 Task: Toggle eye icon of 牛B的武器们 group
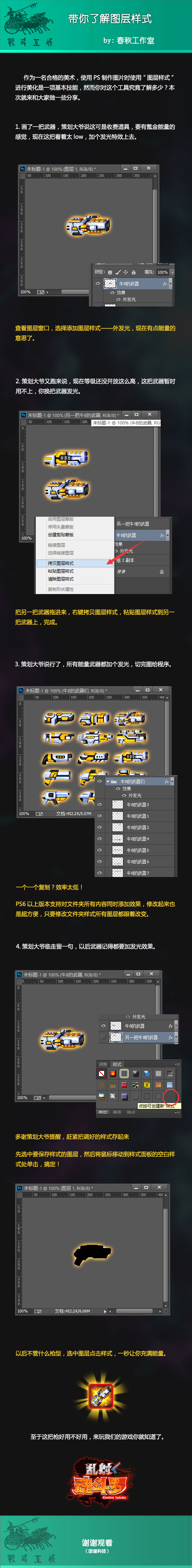(x=100, y=782)
